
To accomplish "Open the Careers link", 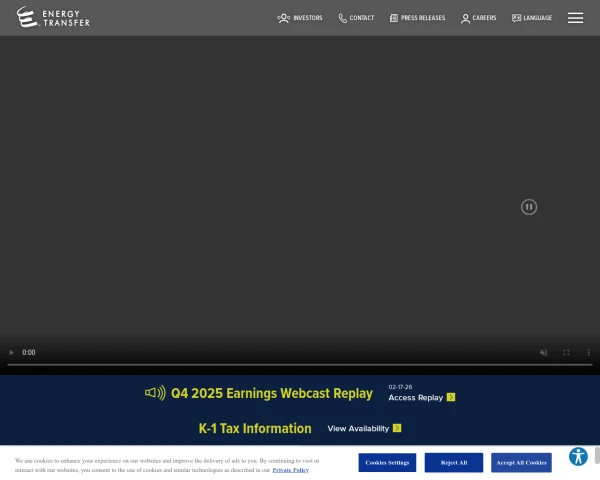I will tap(484, 18).
